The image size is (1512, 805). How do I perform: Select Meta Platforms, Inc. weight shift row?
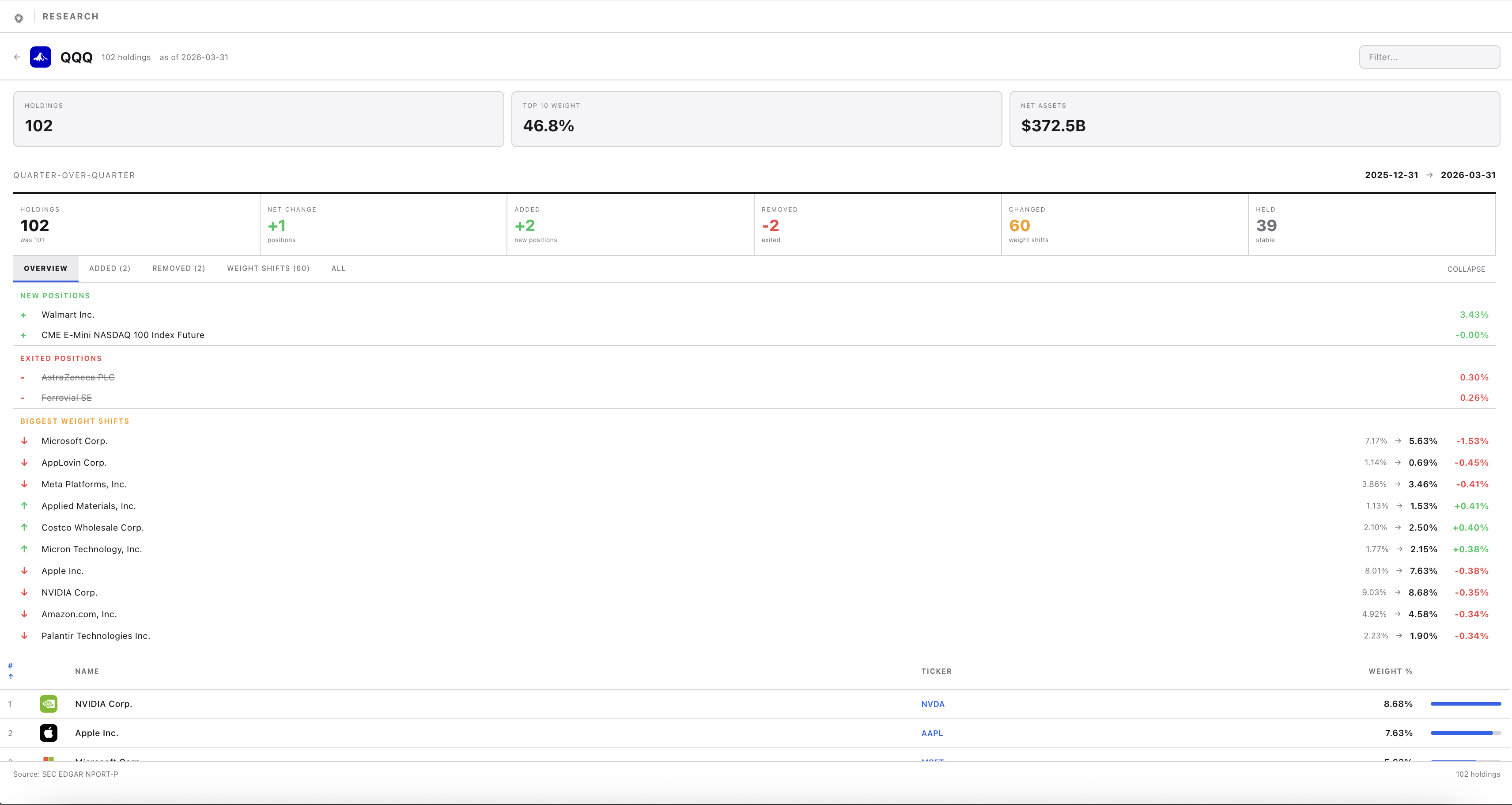tap(754, 484)
